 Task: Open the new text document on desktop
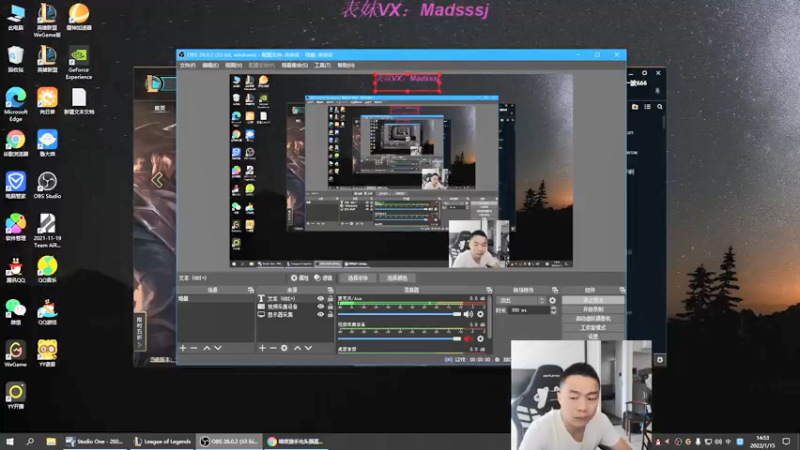tap(79, 102)
